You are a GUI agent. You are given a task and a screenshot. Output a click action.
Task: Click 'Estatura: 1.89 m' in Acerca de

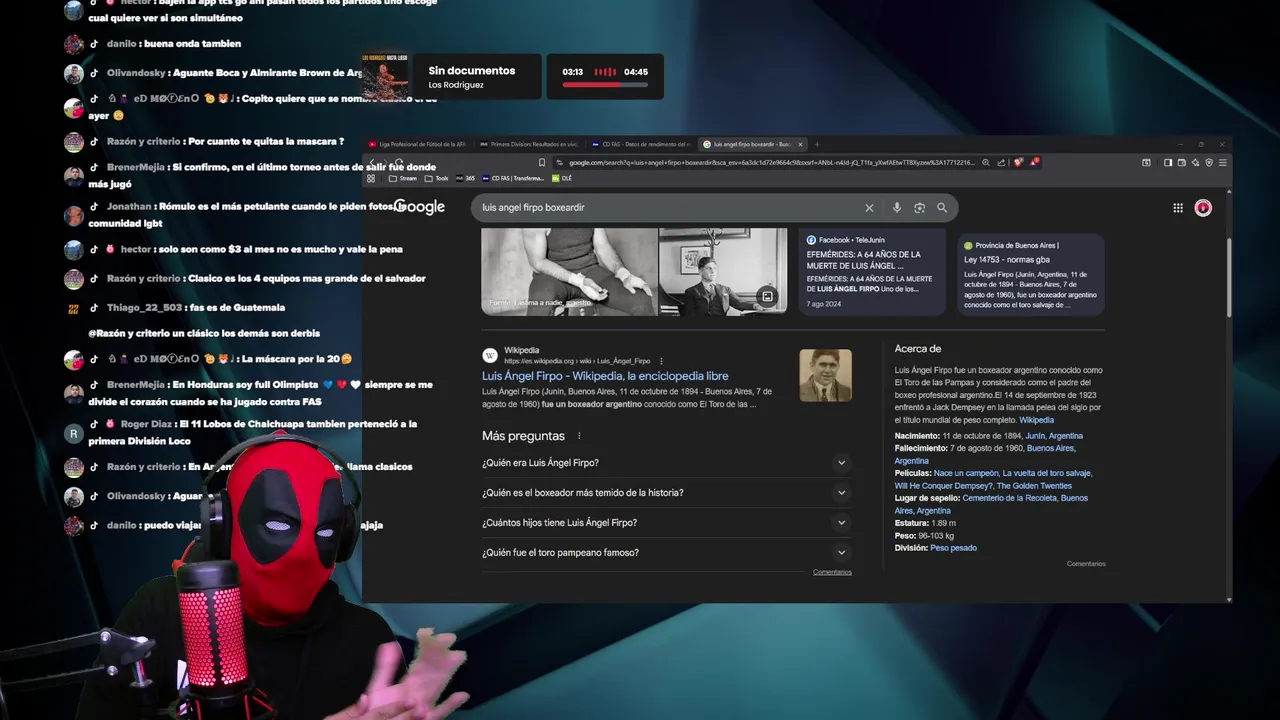click(x=925, y=523)
